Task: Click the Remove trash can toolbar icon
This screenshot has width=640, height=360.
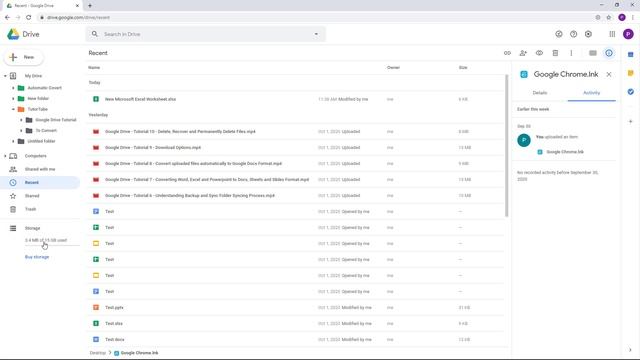Action: coord(555,53)
